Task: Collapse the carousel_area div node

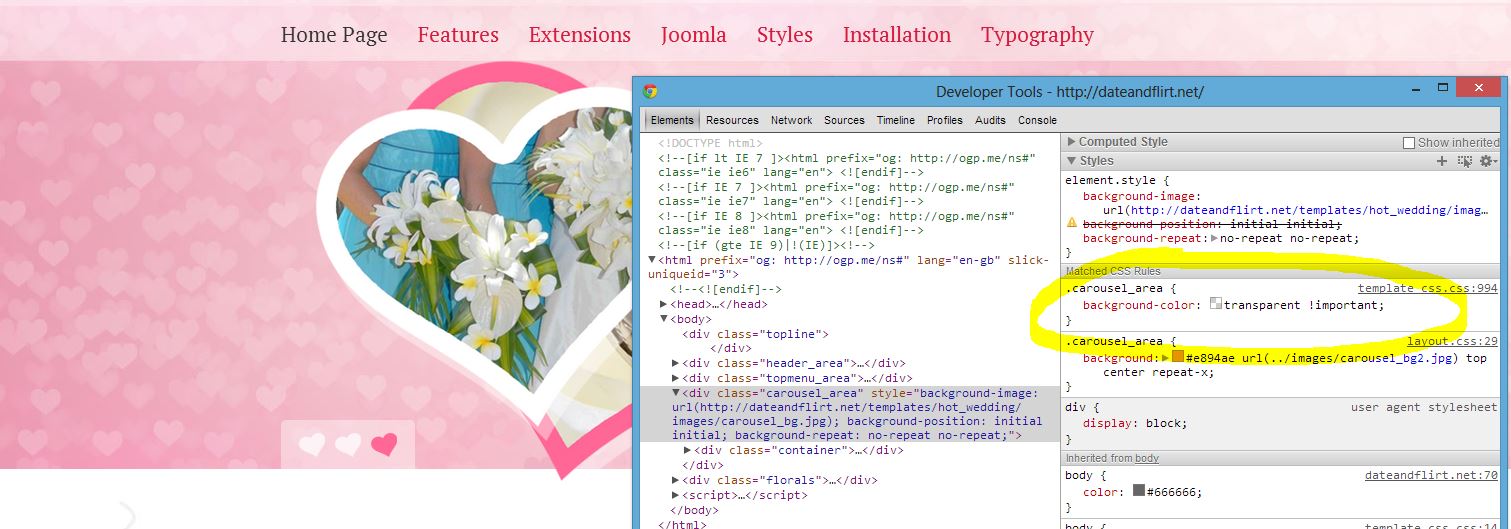Action: [676, 393]
